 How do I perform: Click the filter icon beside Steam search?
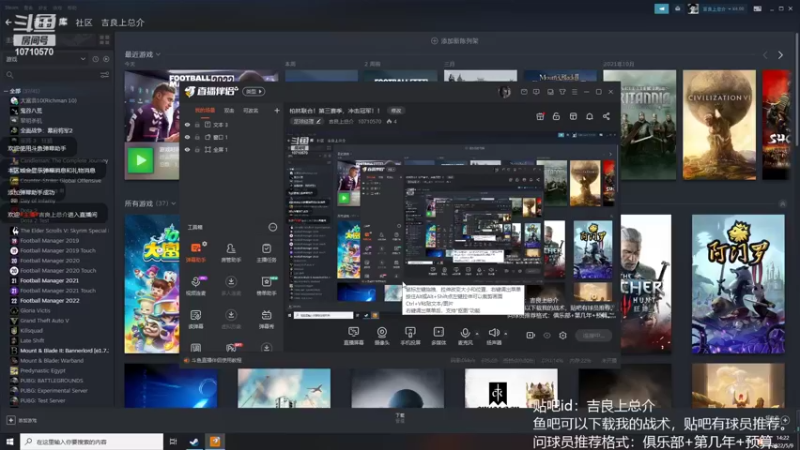(105, 75)
